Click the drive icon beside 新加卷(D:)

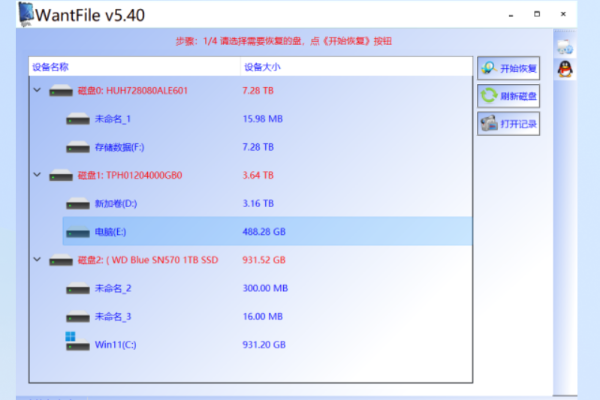click(77, 204)
